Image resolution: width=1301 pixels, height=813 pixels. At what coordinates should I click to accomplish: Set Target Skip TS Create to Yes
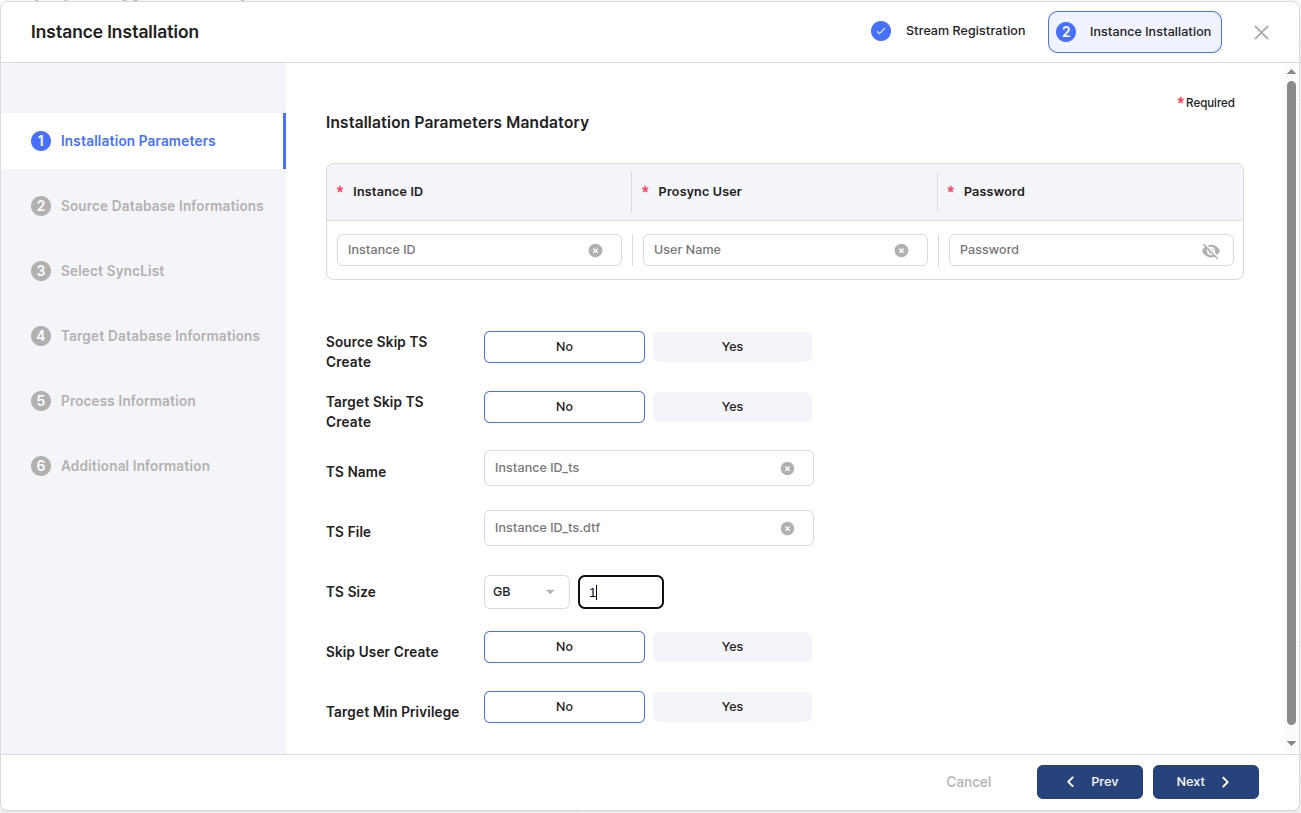coord(732,407)
